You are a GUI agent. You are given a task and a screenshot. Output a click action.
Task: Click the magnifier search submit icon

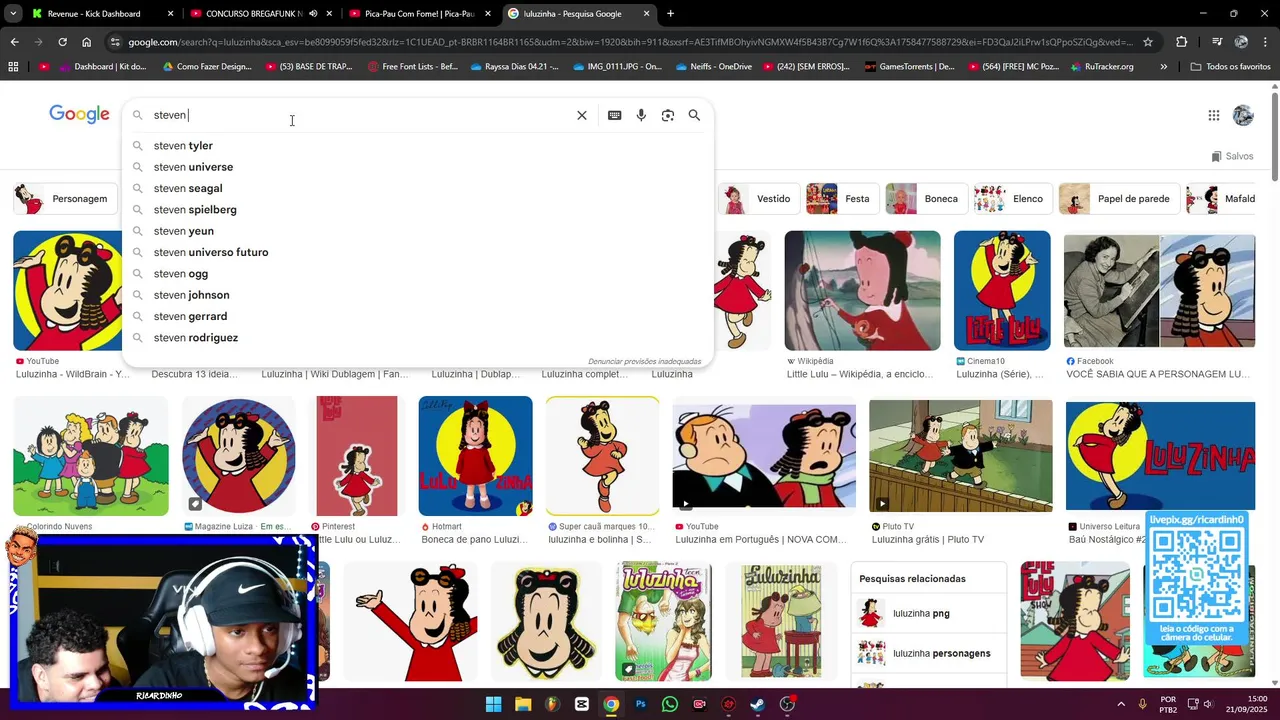click(694, 115)
